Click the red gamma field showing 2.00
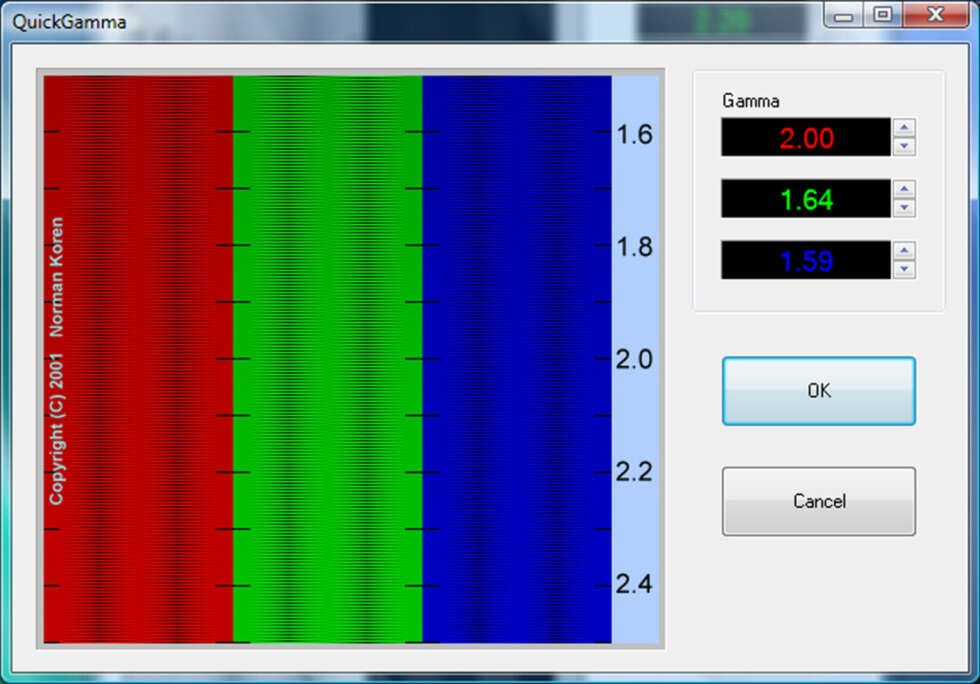 [x=806, y=137]
